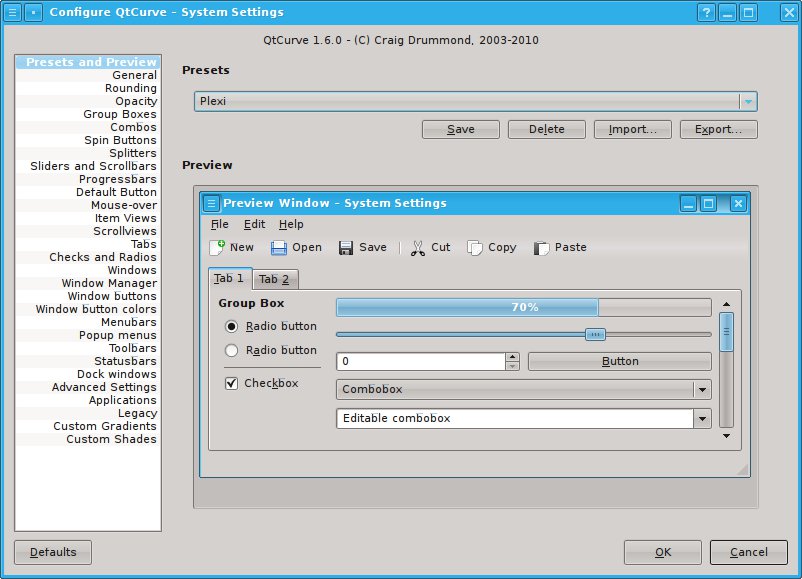Select Custom Gradients in the list
This screenshot has height=579, width=802.
point(87,426)
